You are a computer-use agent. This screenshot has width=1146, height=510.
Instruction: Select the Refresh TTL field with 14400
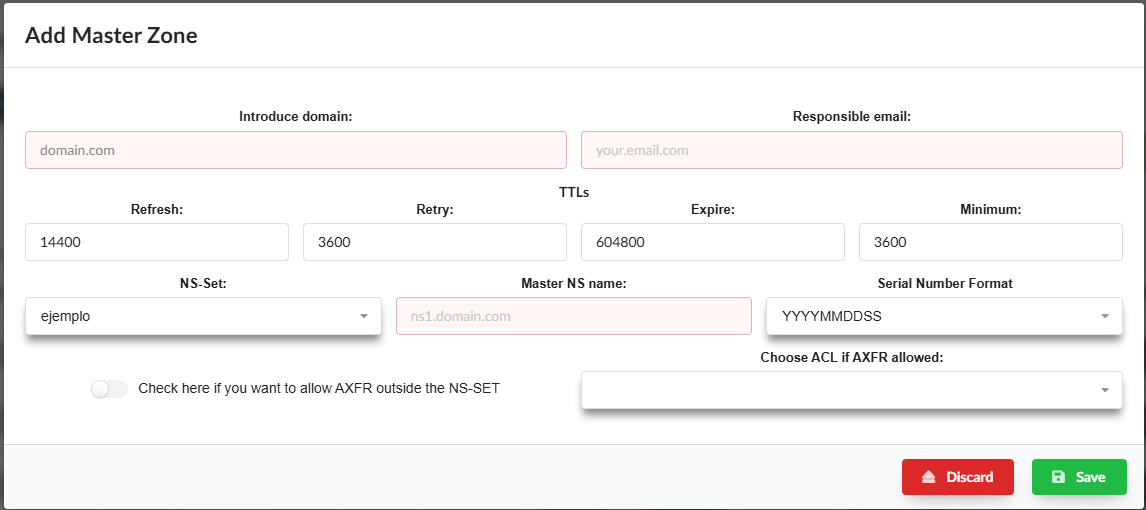(x=157, y=242)
